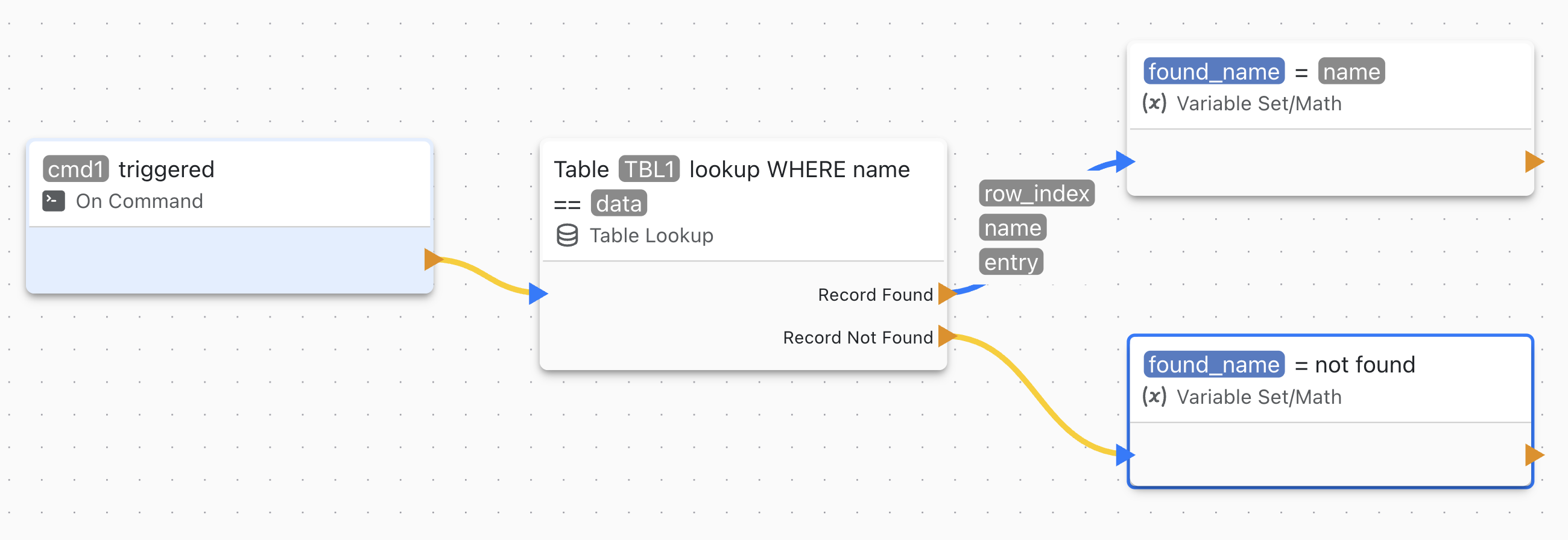Select the yellow wire from cmd1 to Table Lookup
Viewport: 1568px width, 540px height.
(x=485, y=278)
